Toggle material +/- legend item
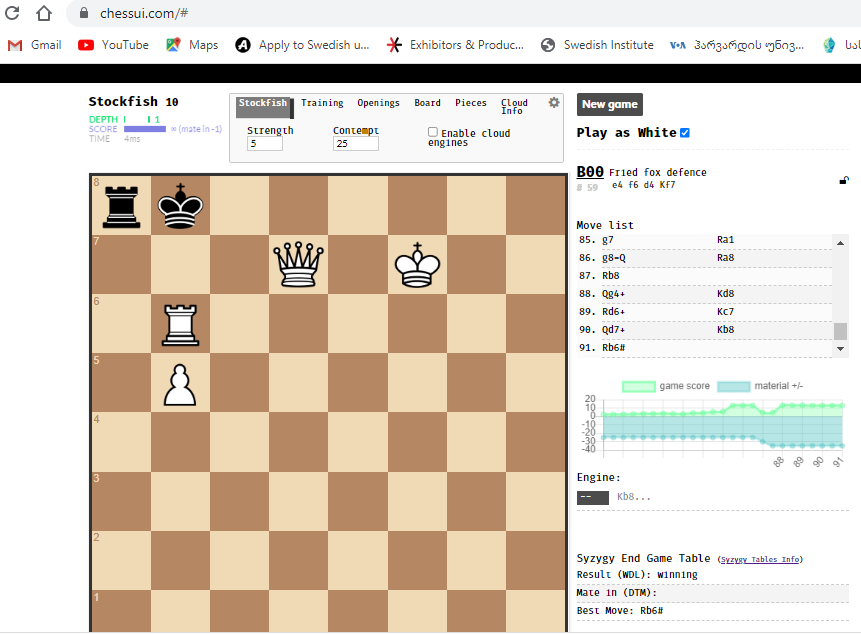861x634 pixels. coord(760,386)
